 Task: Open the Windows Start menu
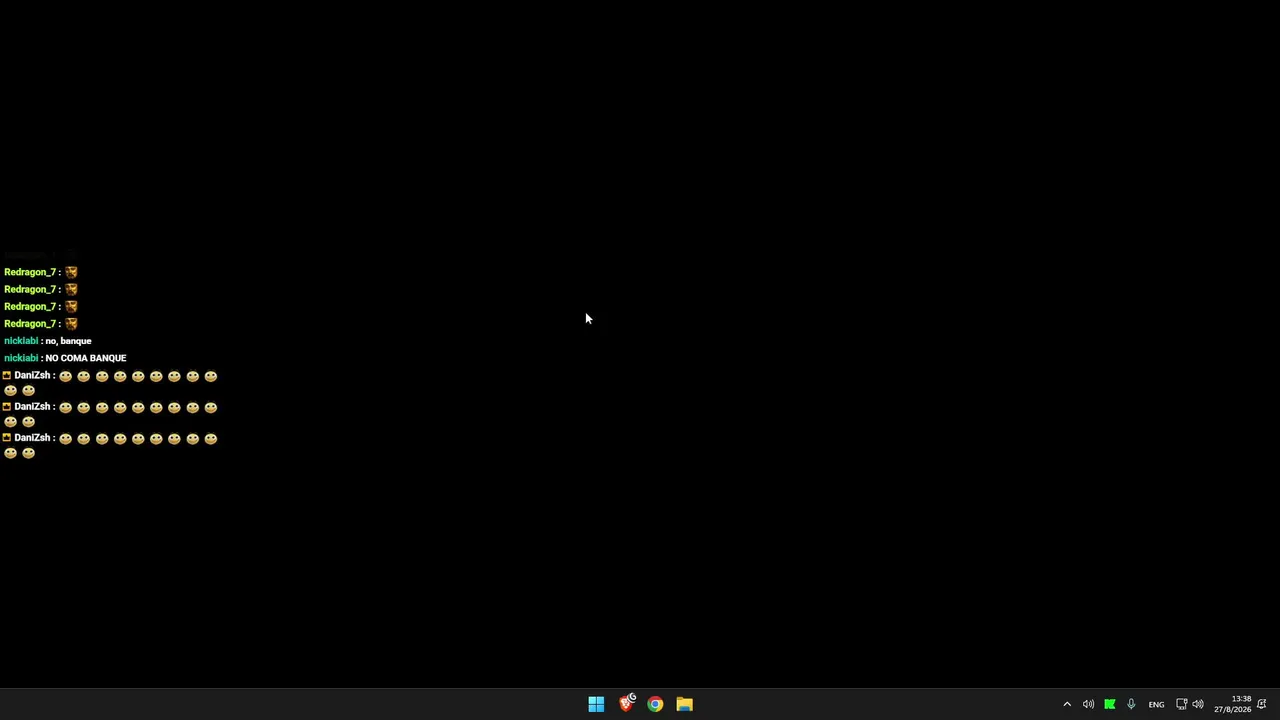pos(596,704)
